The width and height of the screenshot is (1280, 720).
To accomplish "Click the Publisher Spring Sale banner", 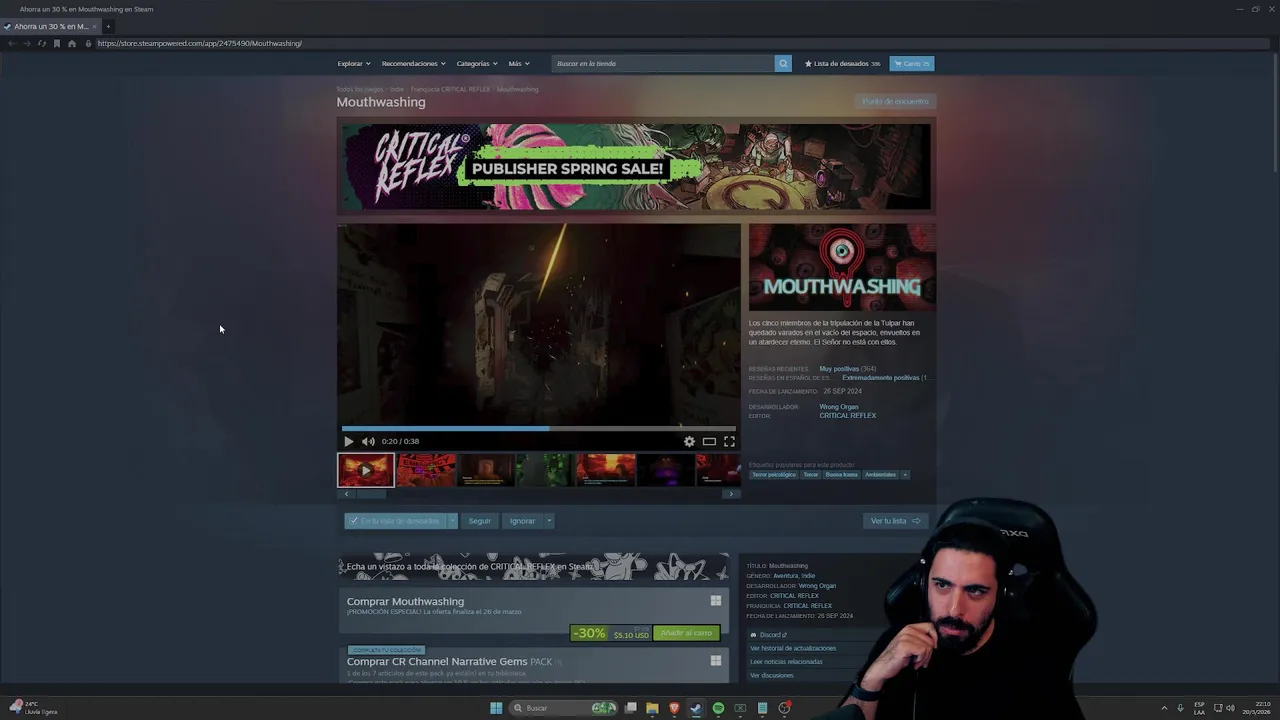I will pos(636,167).
